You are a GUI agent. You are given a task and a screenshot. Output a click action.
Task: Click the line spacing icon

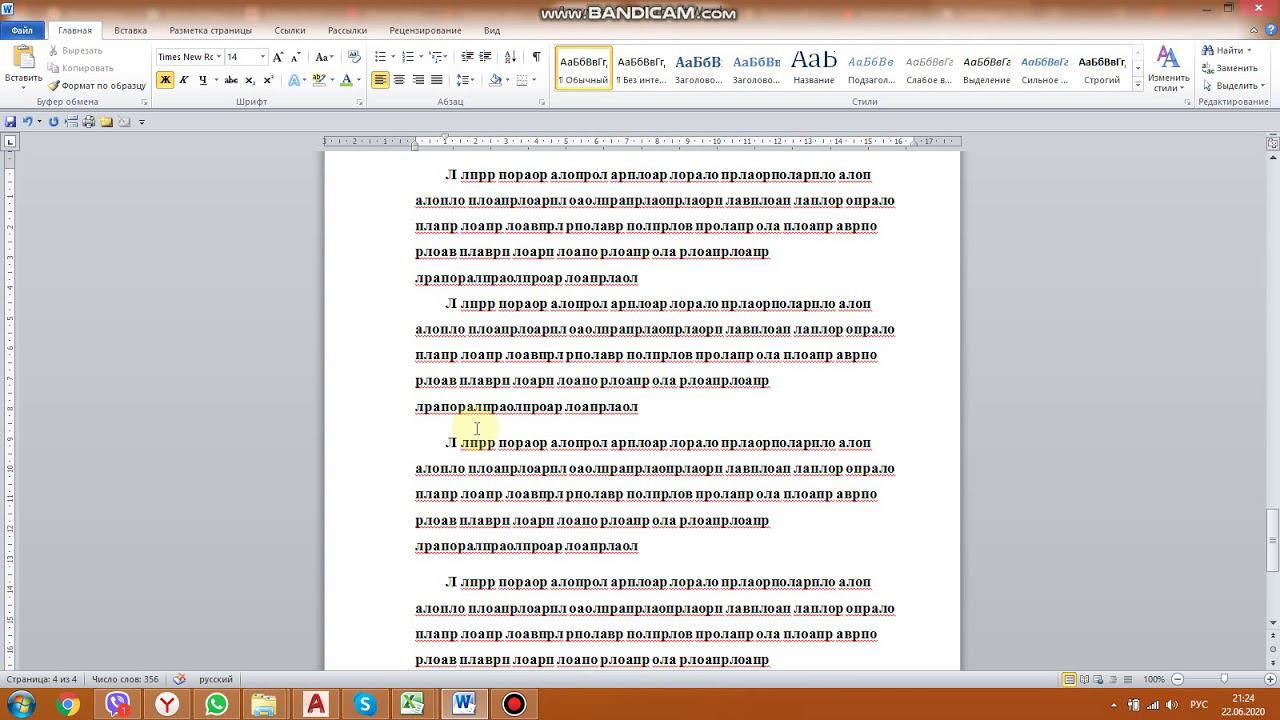click(463, 80)
